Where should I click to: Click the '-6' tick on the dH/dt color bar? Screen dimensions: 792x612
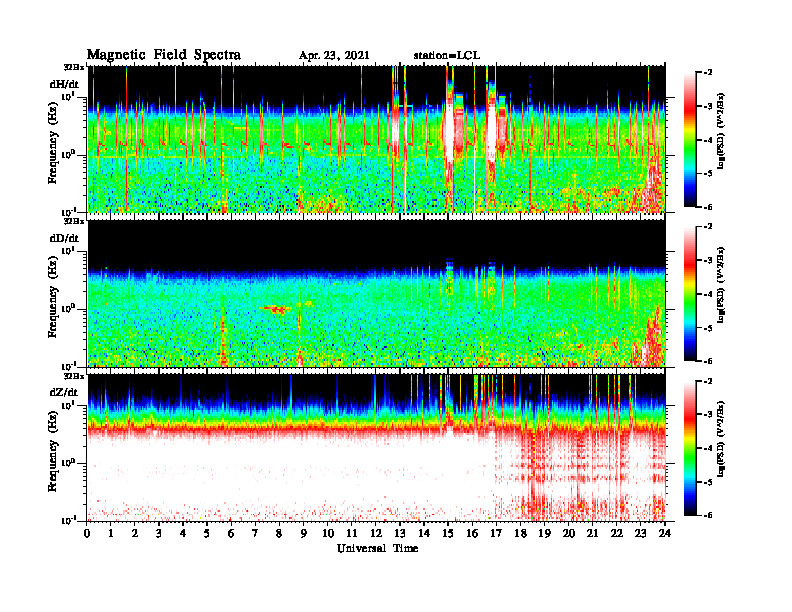click(x=708, y=207)
